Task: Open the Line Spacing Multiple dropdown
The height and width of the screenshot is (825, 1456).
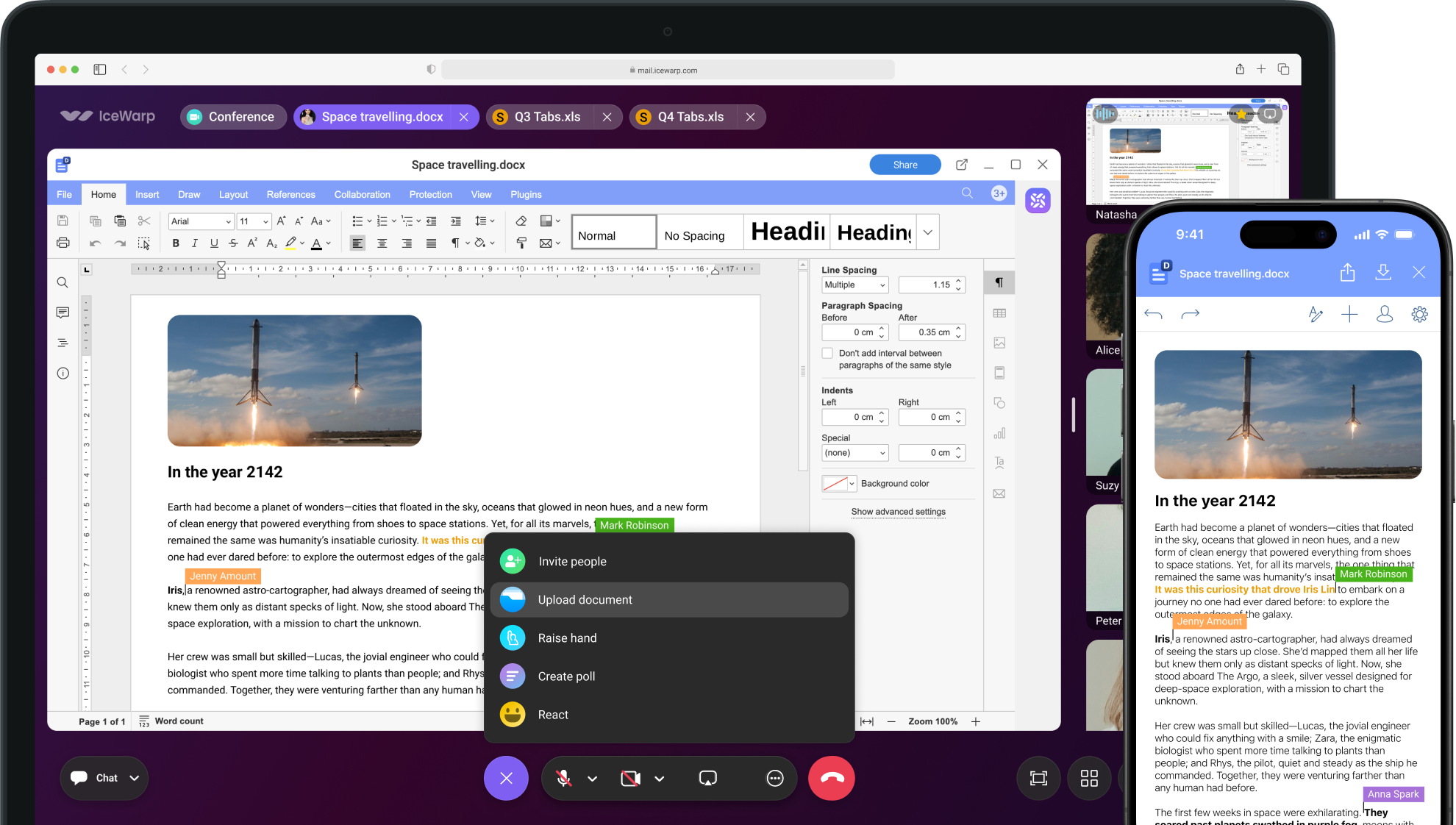Action: tap(854, 285)
